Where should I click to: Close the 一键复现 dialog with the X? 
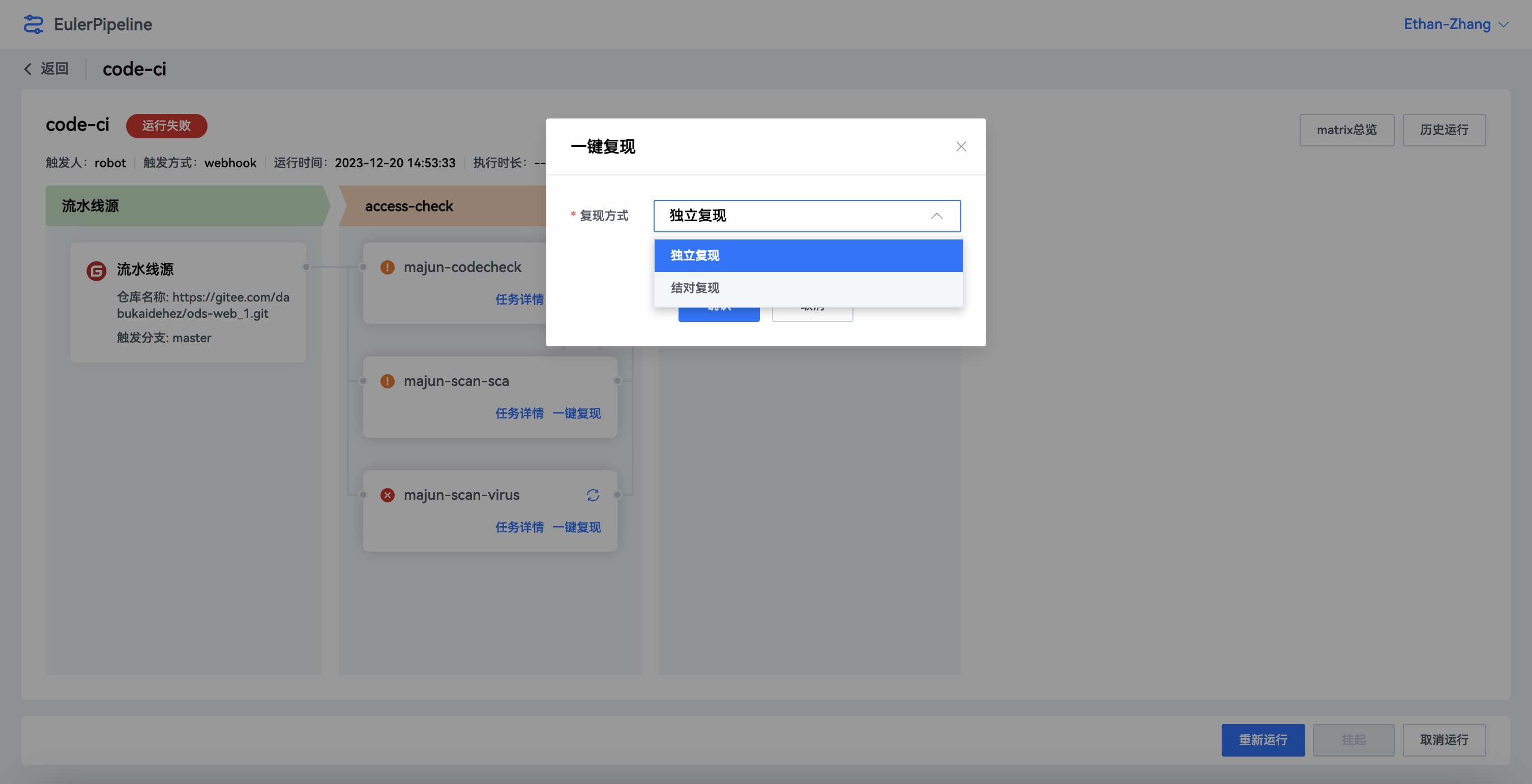[x=961, y=146]
